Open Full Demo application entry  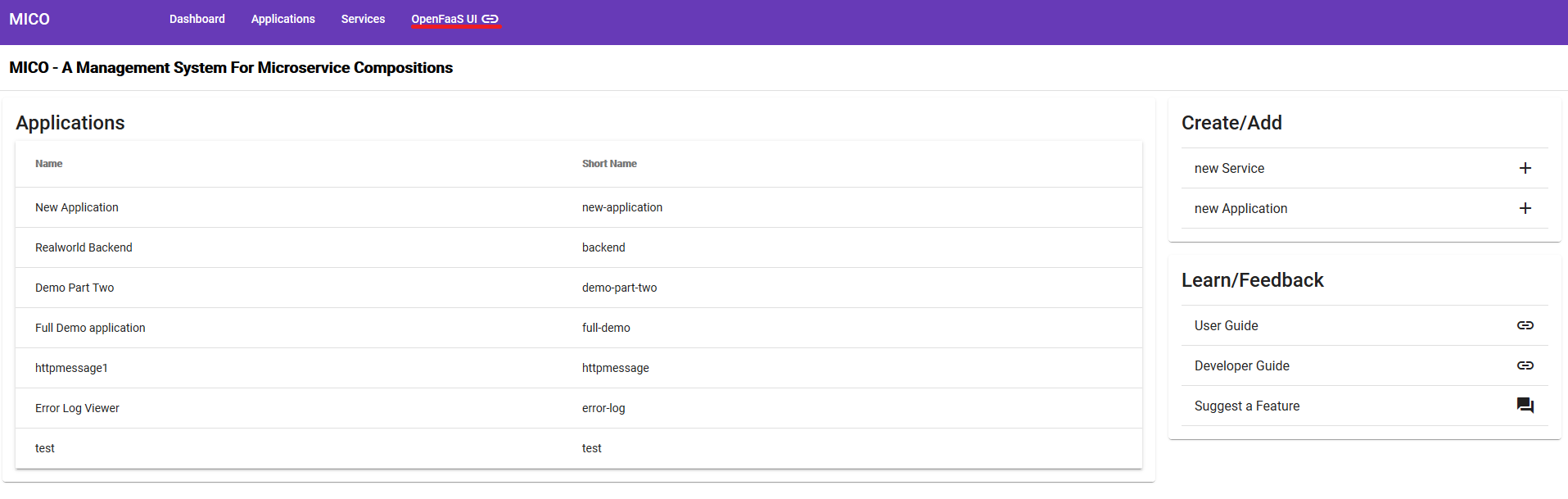579,328
